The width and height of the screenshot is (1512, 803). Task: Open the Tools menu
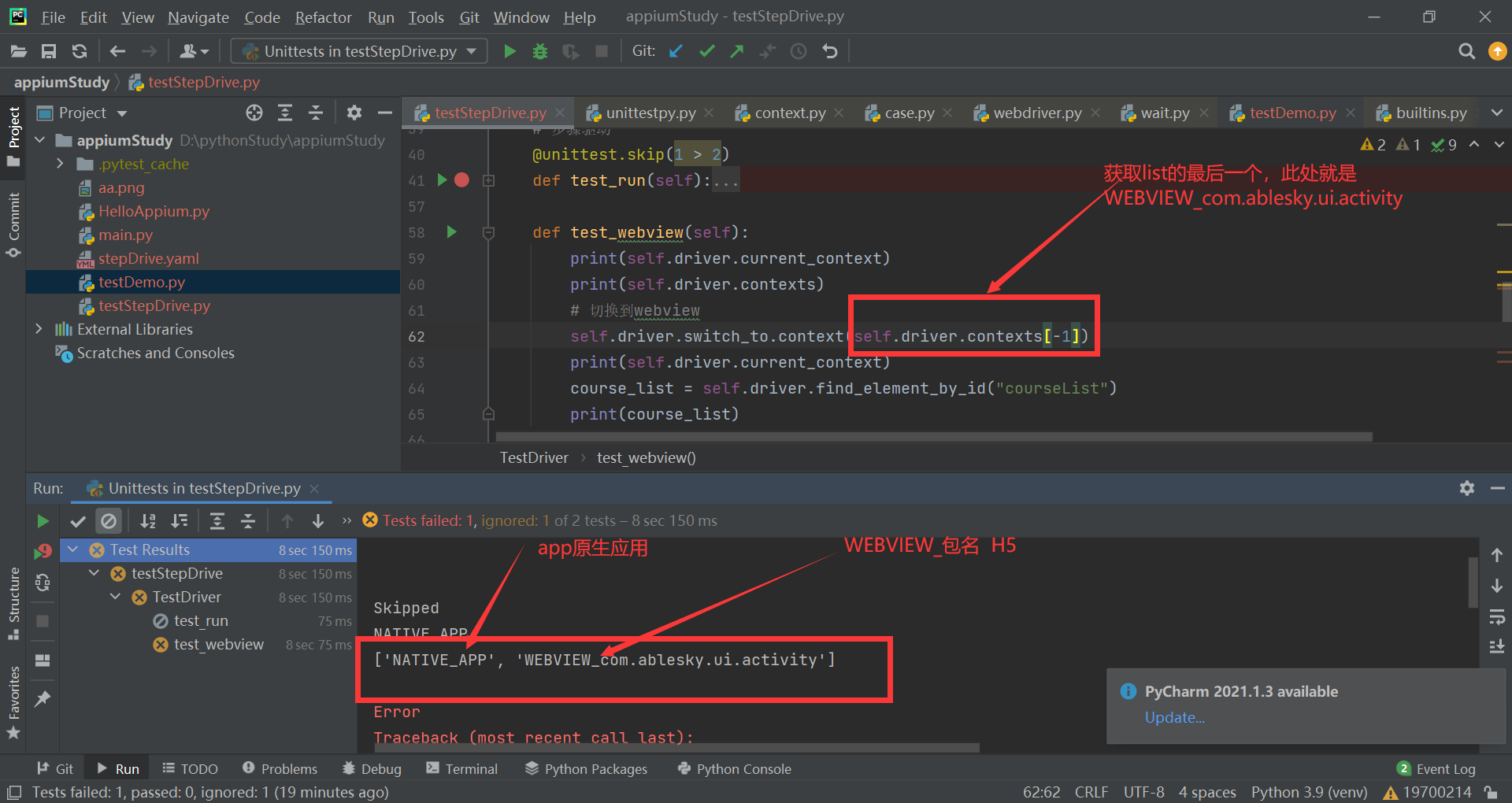pyautogui.click(x=426, y=17)
